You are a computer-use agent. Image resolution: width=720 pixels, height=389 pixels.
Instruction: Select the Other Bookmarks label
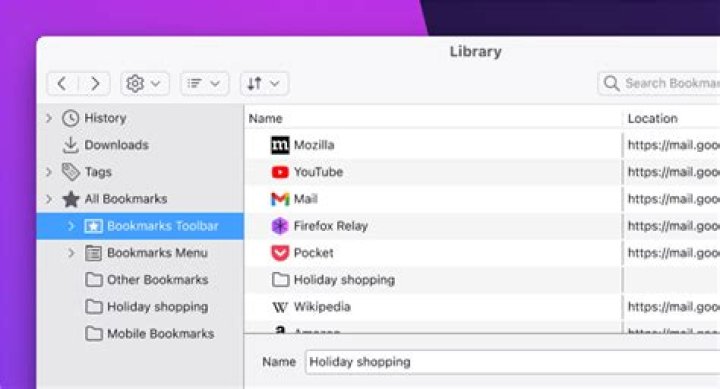[158, 280]
